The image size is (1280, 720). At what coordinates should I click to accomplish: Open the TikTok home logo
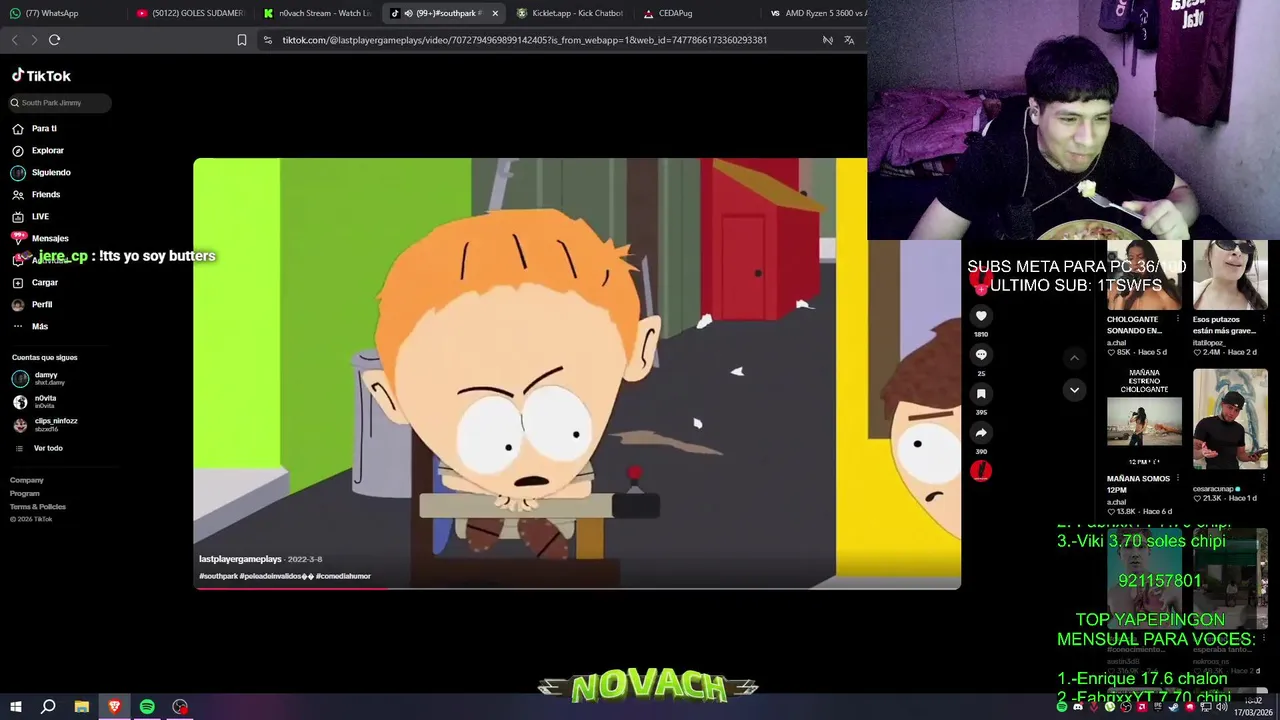point(41,76)
